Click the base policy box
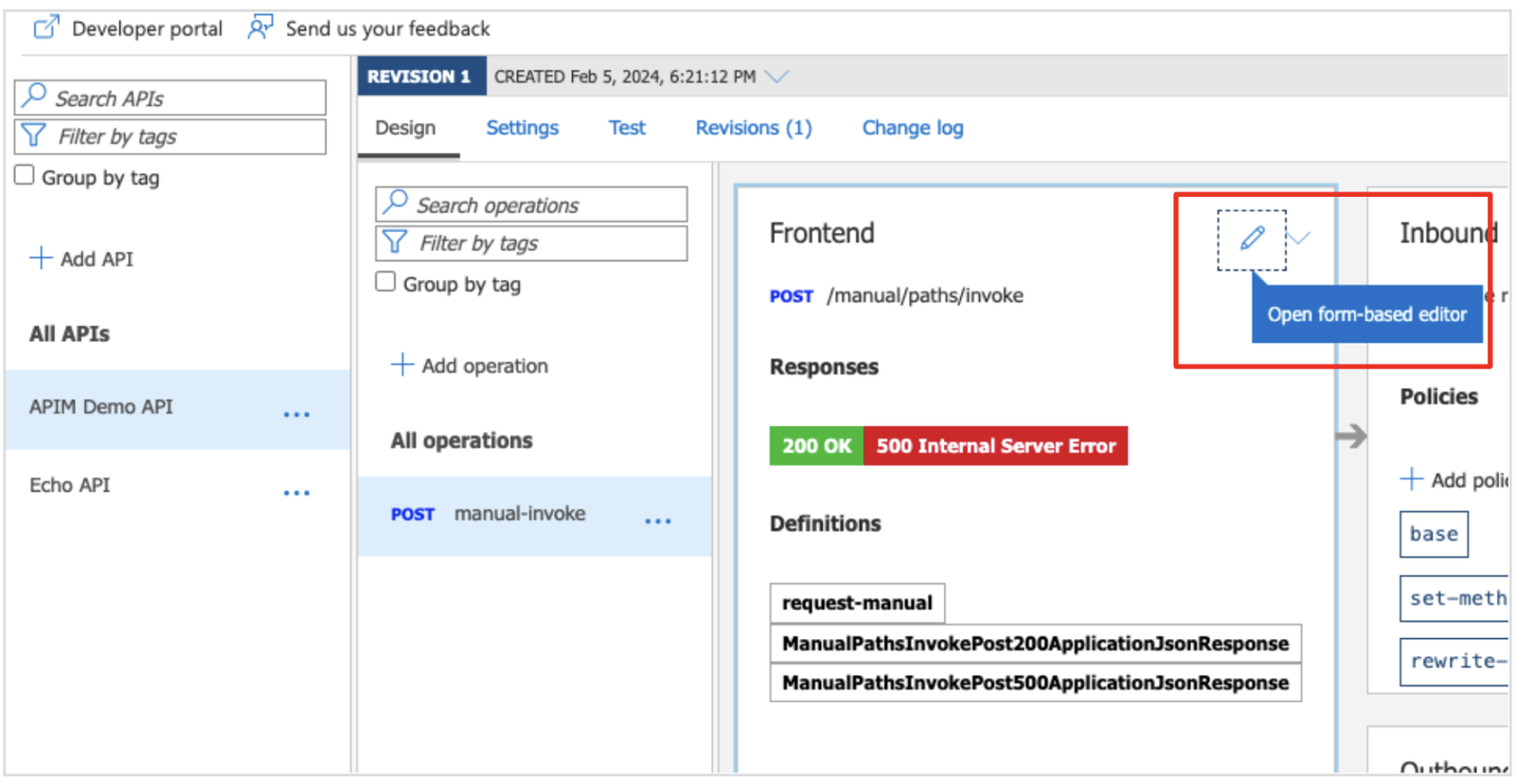 tap(1433, 534)
